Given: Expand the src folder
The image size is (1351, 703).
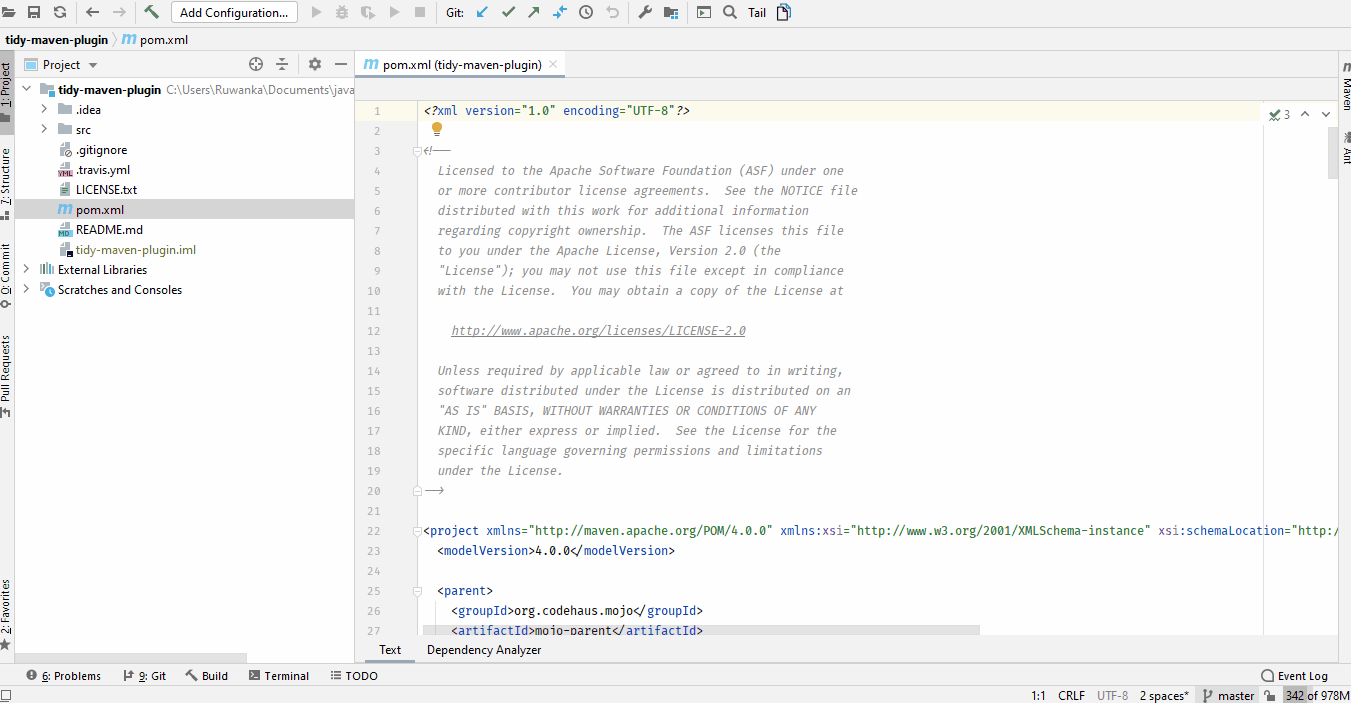Looking at the screenshot, I should pos(43,129).
